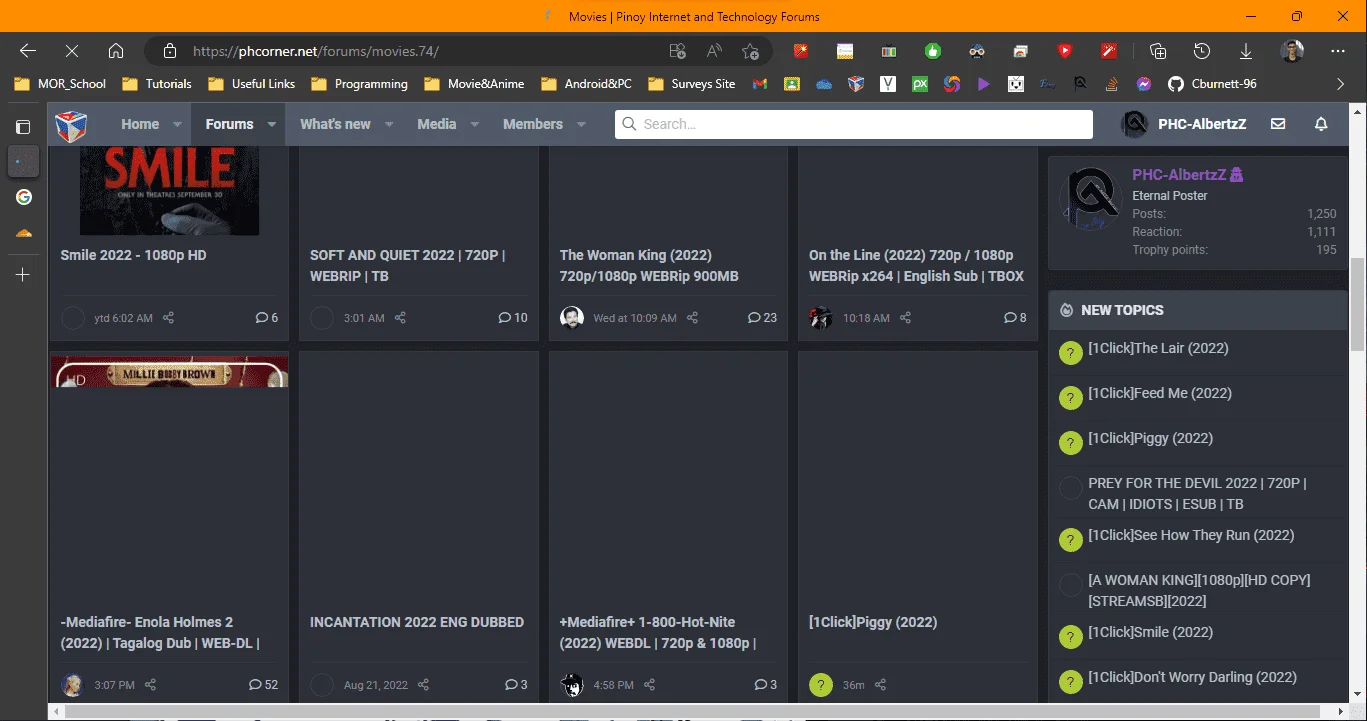Open the Surveys Site bookmarks folder
Screen dimensions: 1367x721
pos(693,84)
